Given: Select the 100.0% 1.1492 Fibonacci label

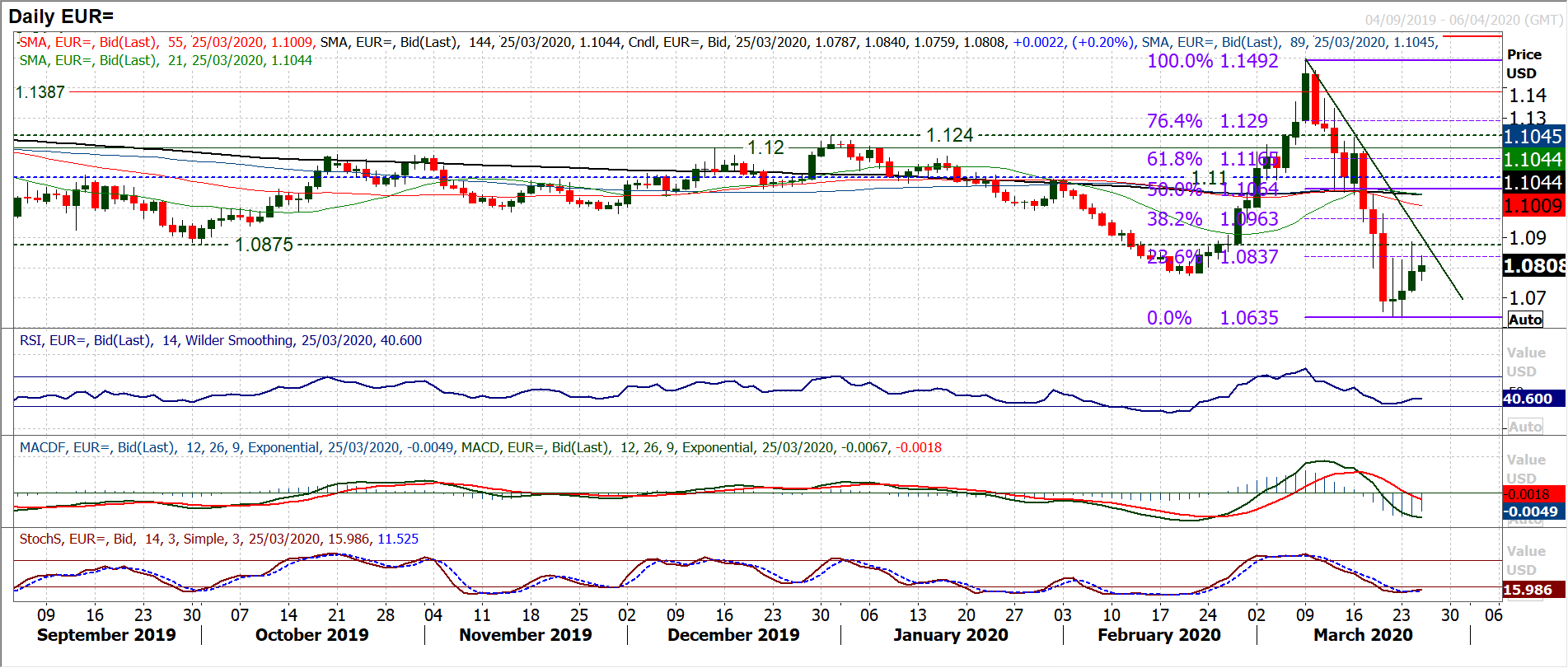Looking at the screenshot, I should point(1213,61).
